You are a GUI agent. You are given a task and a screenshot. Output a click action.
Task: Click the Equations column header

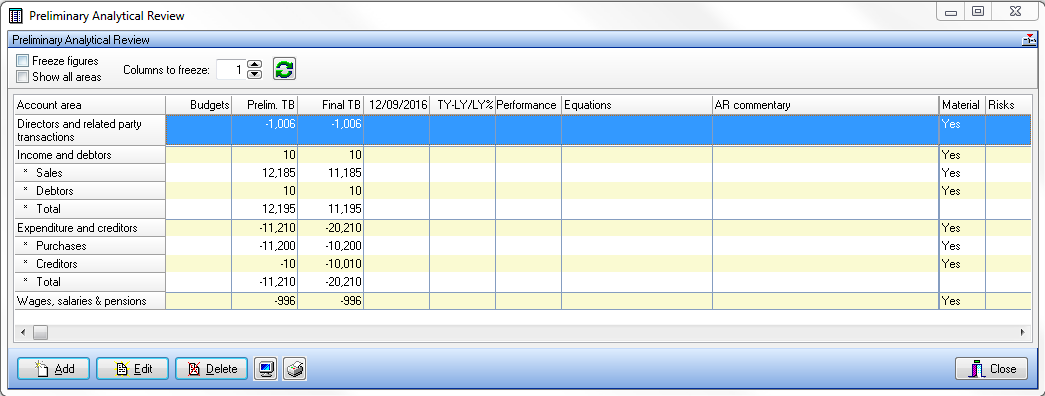pyautogui.click(x=637, y=105)
